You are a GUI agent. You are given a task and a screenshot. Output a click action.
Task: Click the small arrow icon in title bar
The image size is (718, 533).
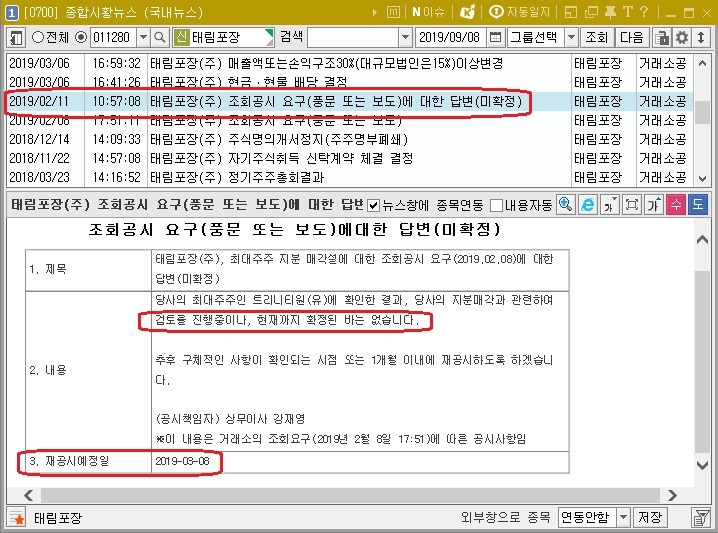[x=375, y=12]
